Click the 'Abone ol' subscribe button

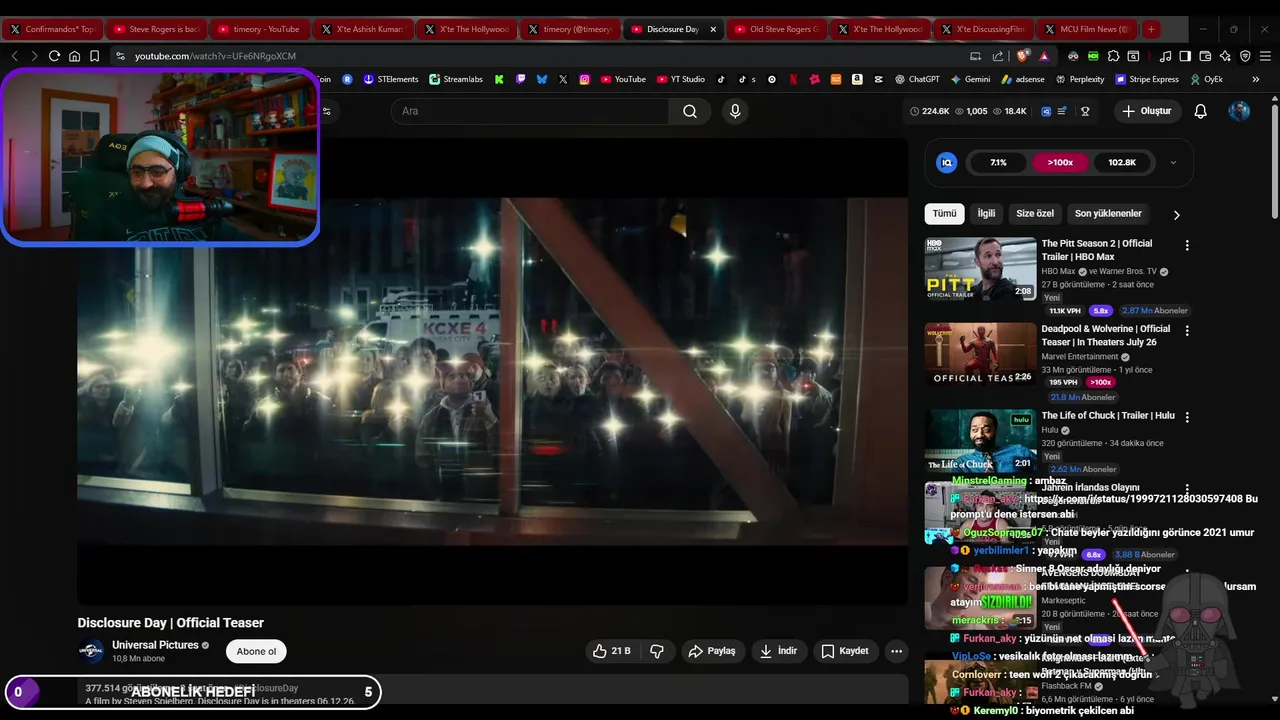click(256, 651)
